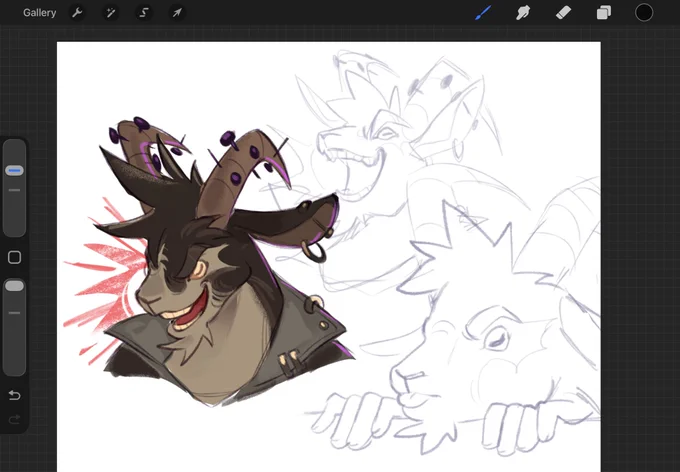
Task: Tap the square modify button in sidebar
Action: (14, 257)
